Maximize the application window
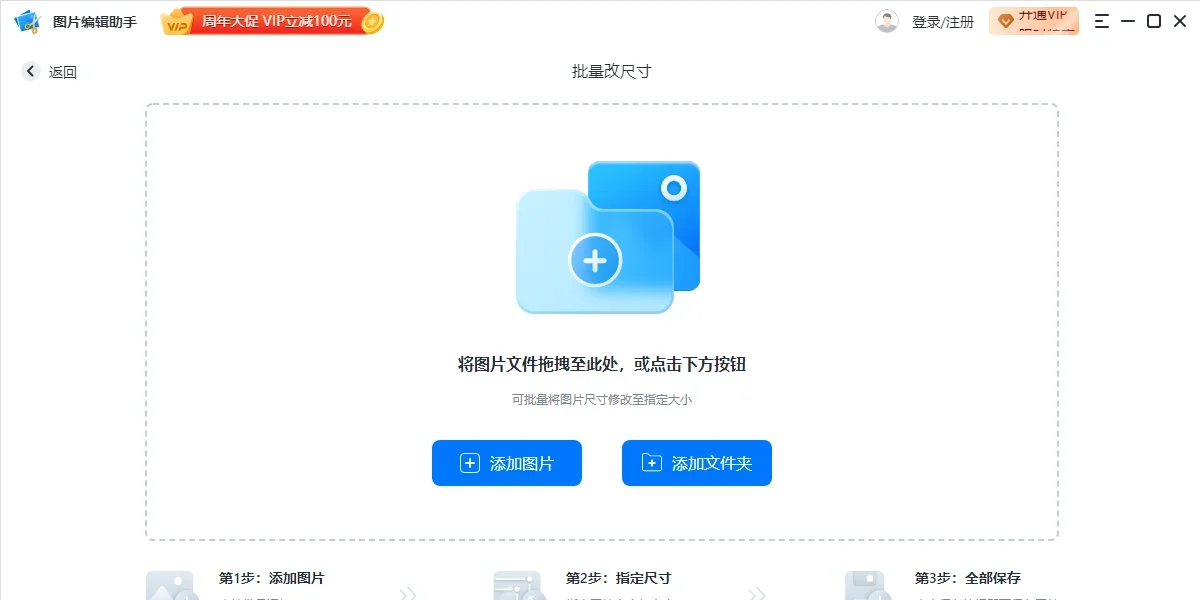The image size is (1200, 600). click(1154, 21)
